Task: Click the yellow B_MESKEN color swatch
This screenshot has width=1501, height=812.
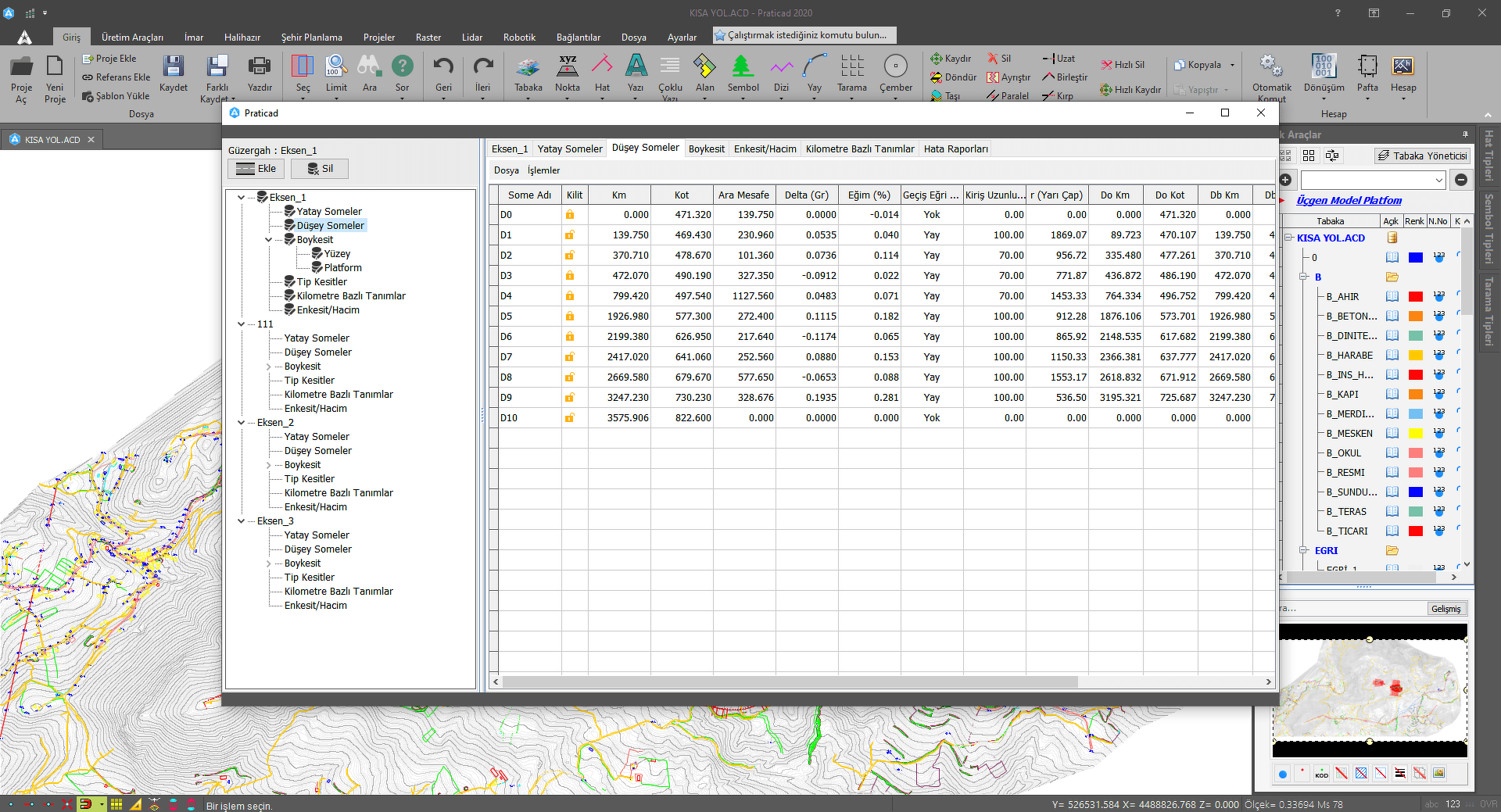Action: click(x=1415, y=434)
